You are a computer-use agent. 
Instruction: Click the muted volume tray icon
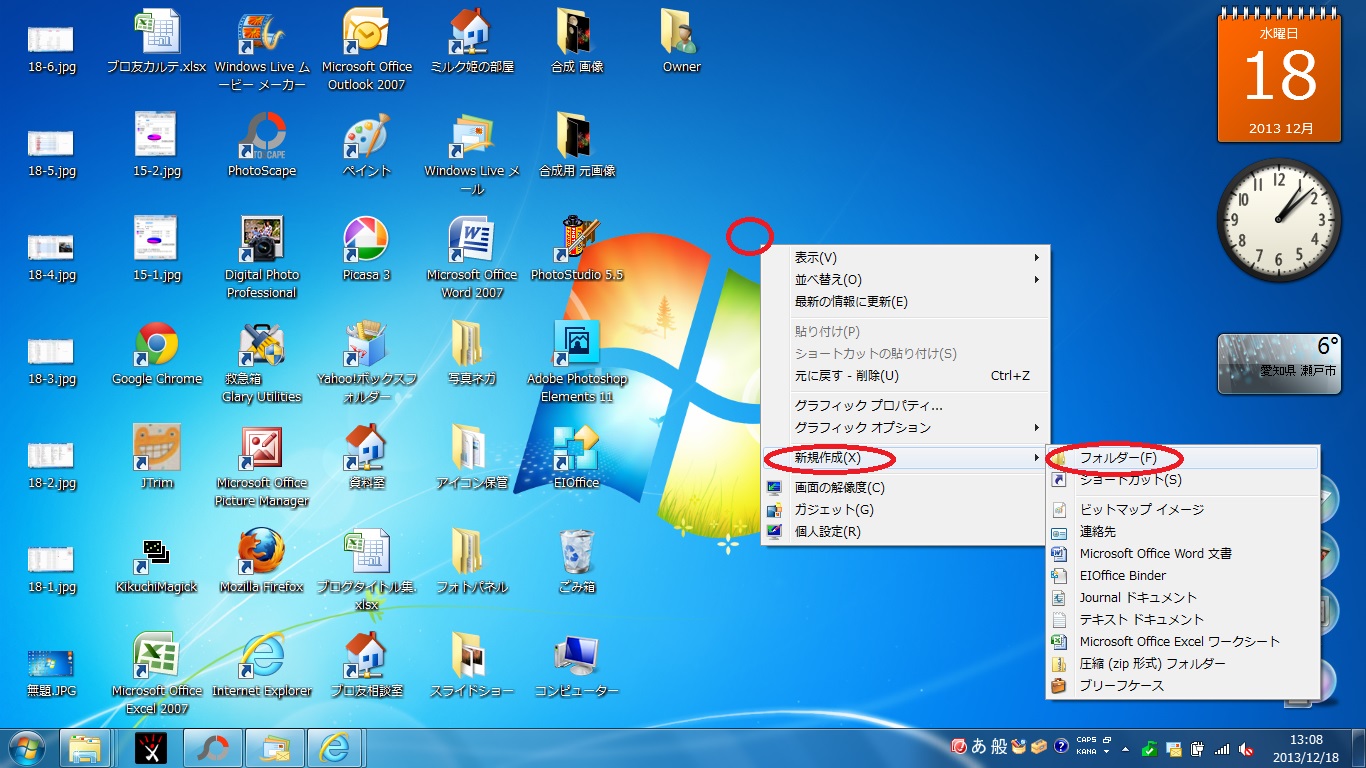1246,748
